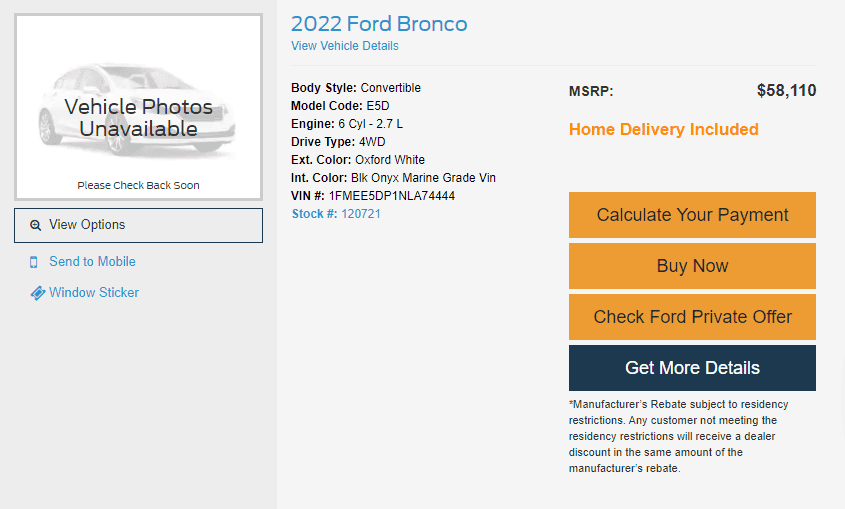
Task: Click the Manufacturer's Rebate disclaimer text
Action: (x=678, y=436)
